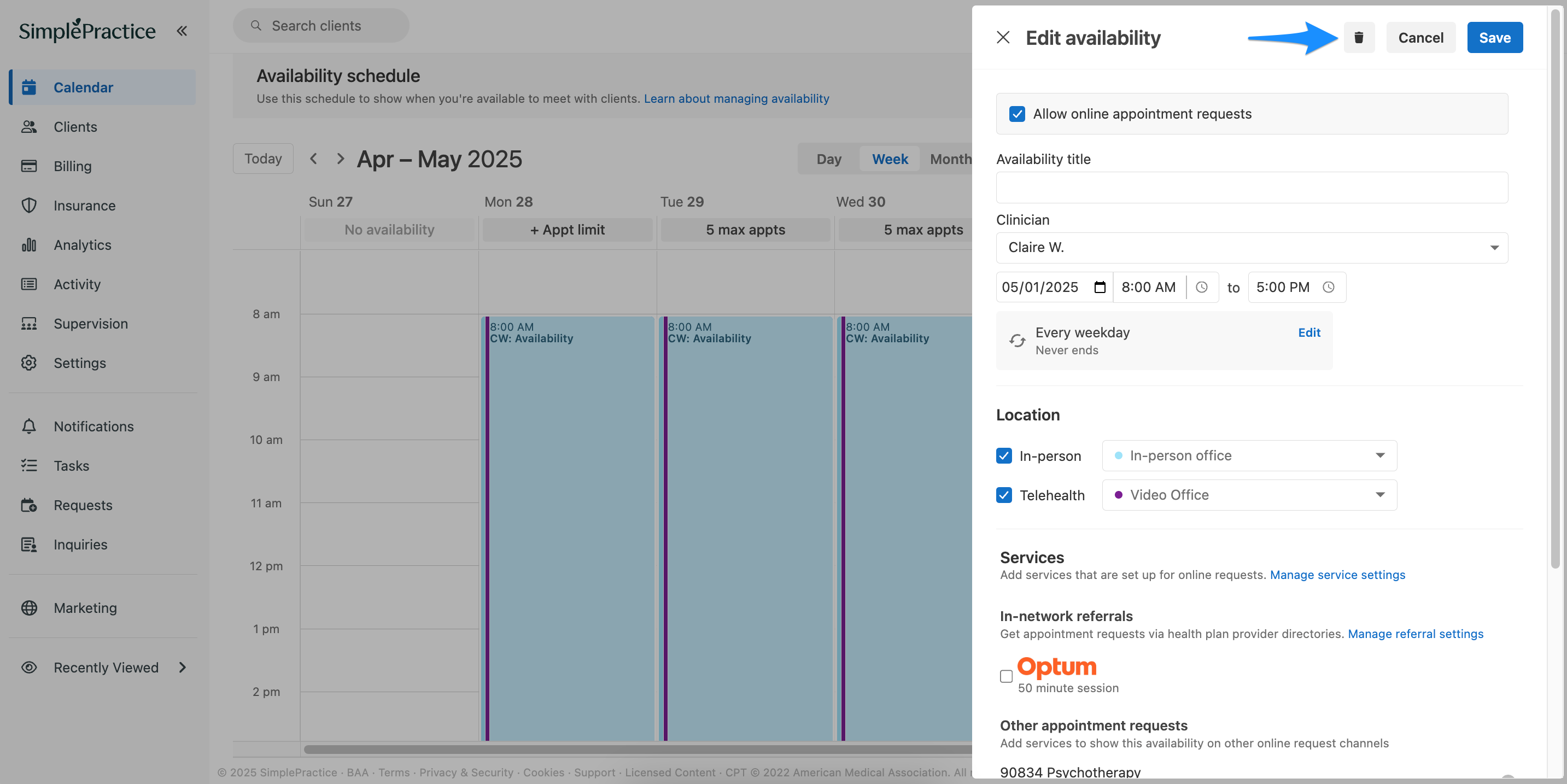Open Manage service settings link
This screenshot has height=784, width=1567.
(1337, 575)
